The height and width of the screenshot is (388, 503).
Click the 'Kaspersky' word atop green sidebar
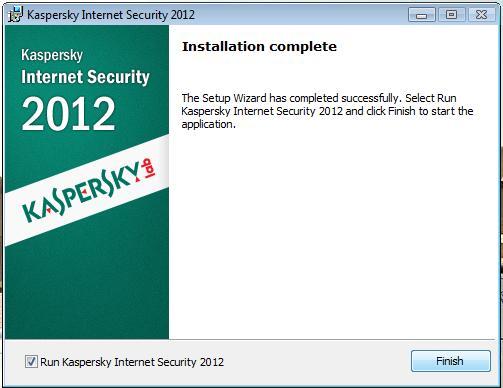(x=52, y=55)
